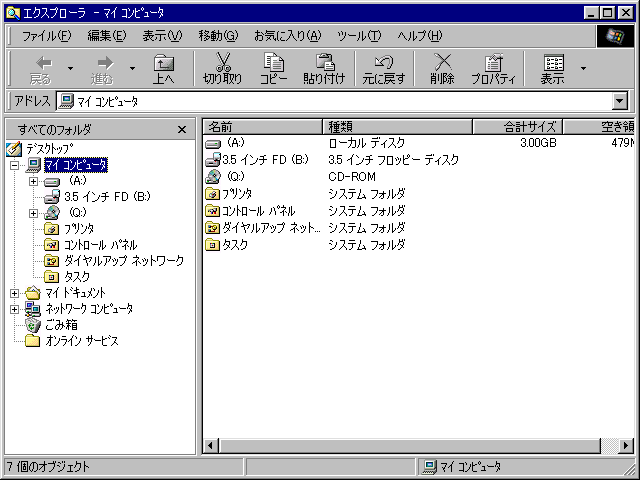Viewport: 640px width, 480px height.
Task: Sort by 合計サイズ column header
Action: (x=518, y=127)
